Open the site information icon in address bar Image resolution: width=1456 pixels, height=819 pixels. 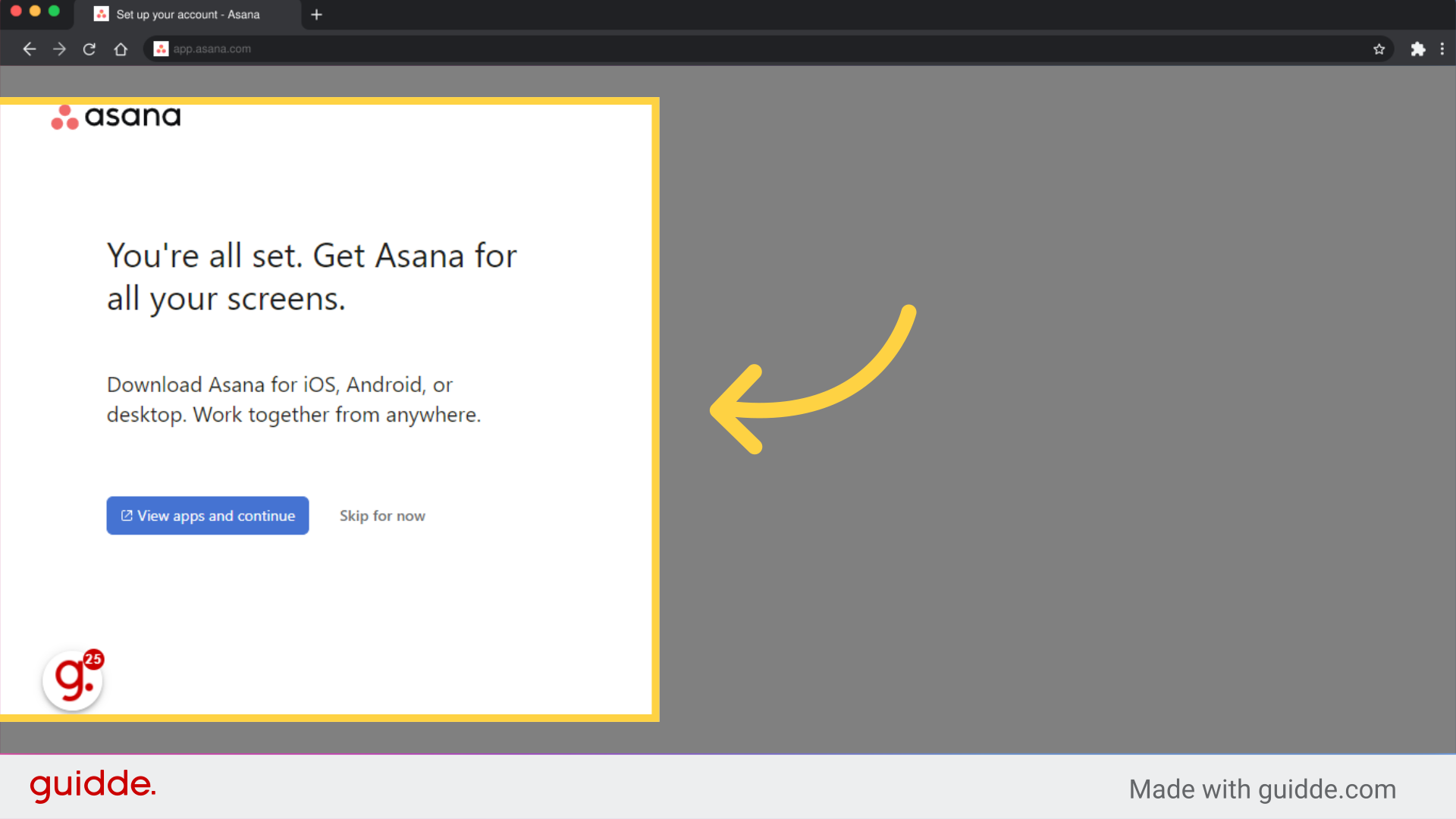pyautogui.click(x=160, y=49)
